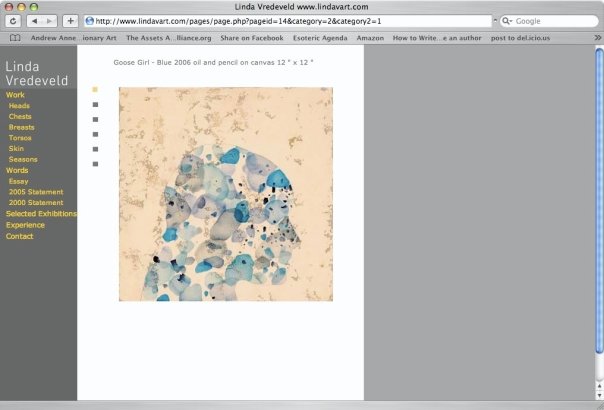Select the second gray image square

pos(95,104)
